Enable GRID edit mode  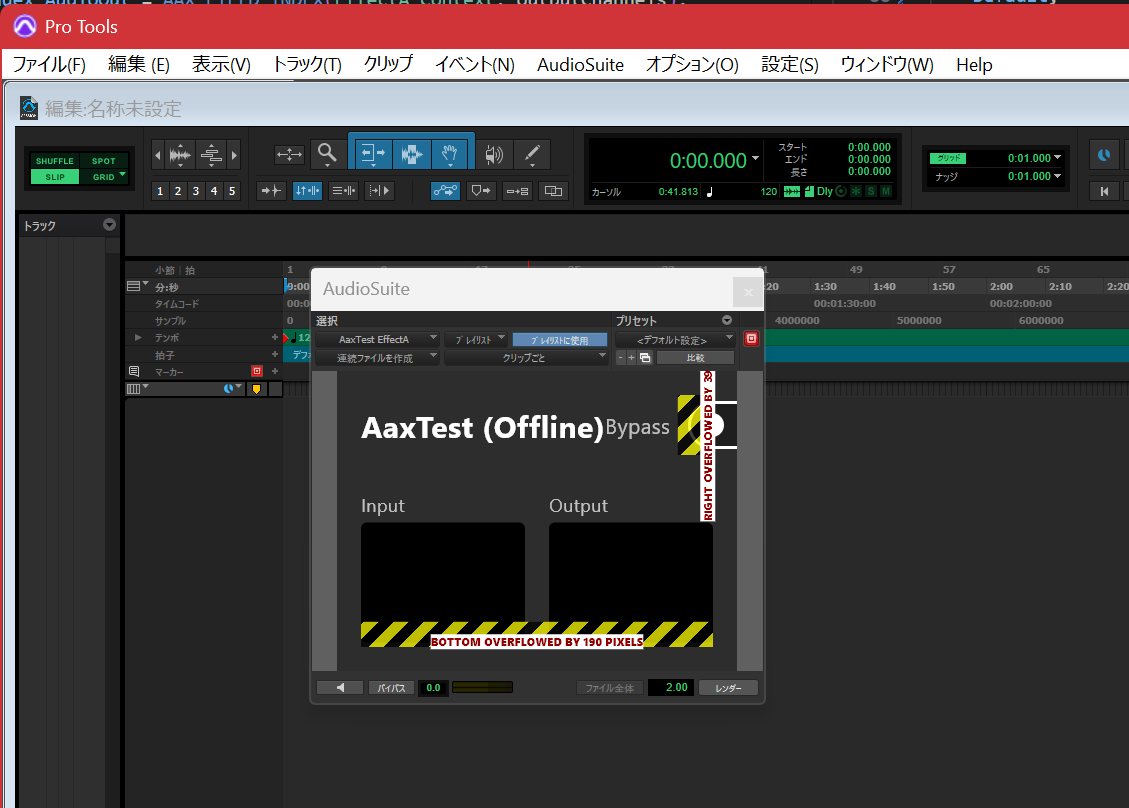[104, 177]
